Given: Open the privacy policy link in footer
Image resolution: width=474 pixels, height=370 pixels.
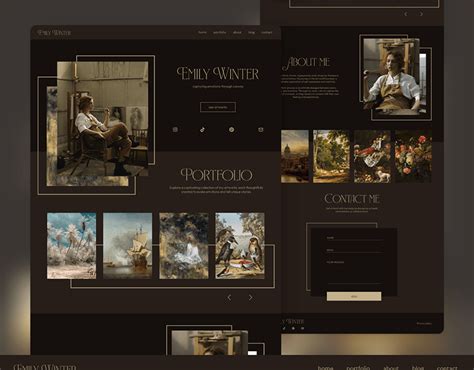Looking at the screenshot, I should 424,323.
